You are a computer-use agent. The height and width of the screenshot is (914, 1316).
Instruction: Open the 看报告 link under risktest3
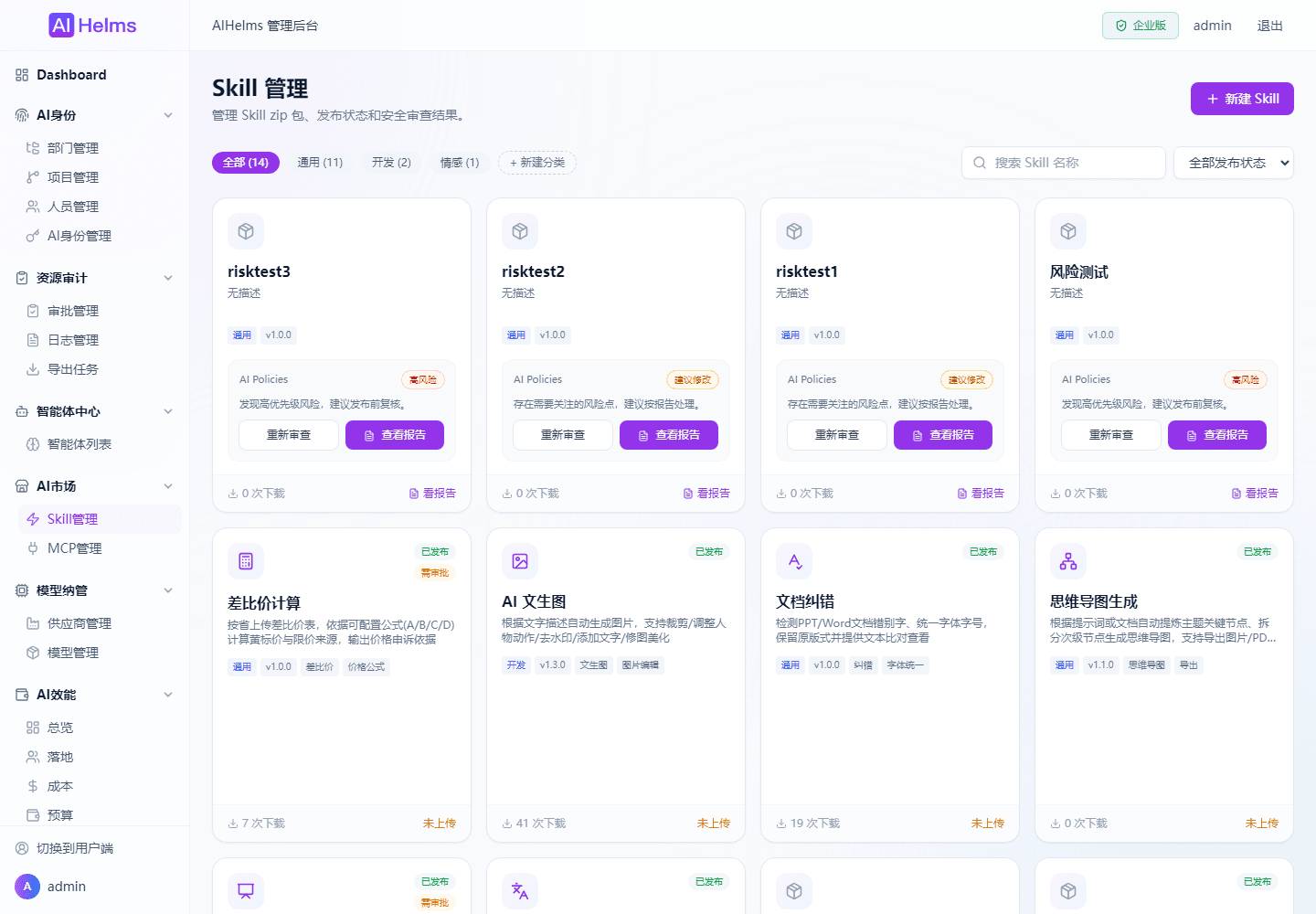click(x=432, y=494)
